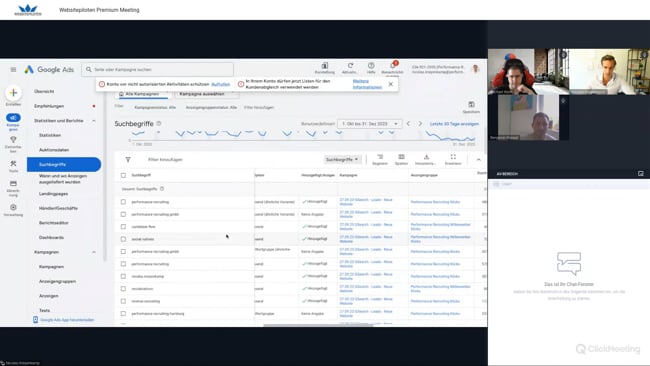Click the Aufrufen link in the banner
The height and width of the screenshot is (366, 650).
coord(221,84)
